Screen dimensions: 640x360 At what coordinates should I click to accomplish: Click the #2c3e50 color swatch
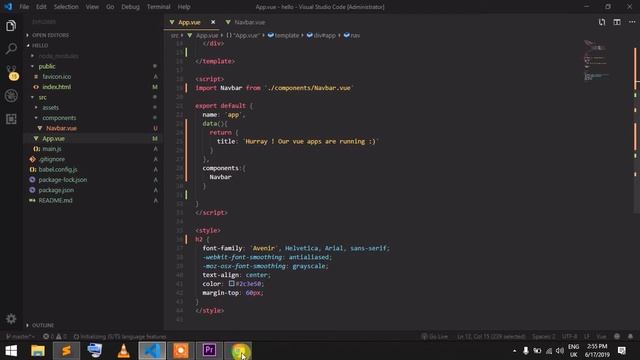point(231,283)
